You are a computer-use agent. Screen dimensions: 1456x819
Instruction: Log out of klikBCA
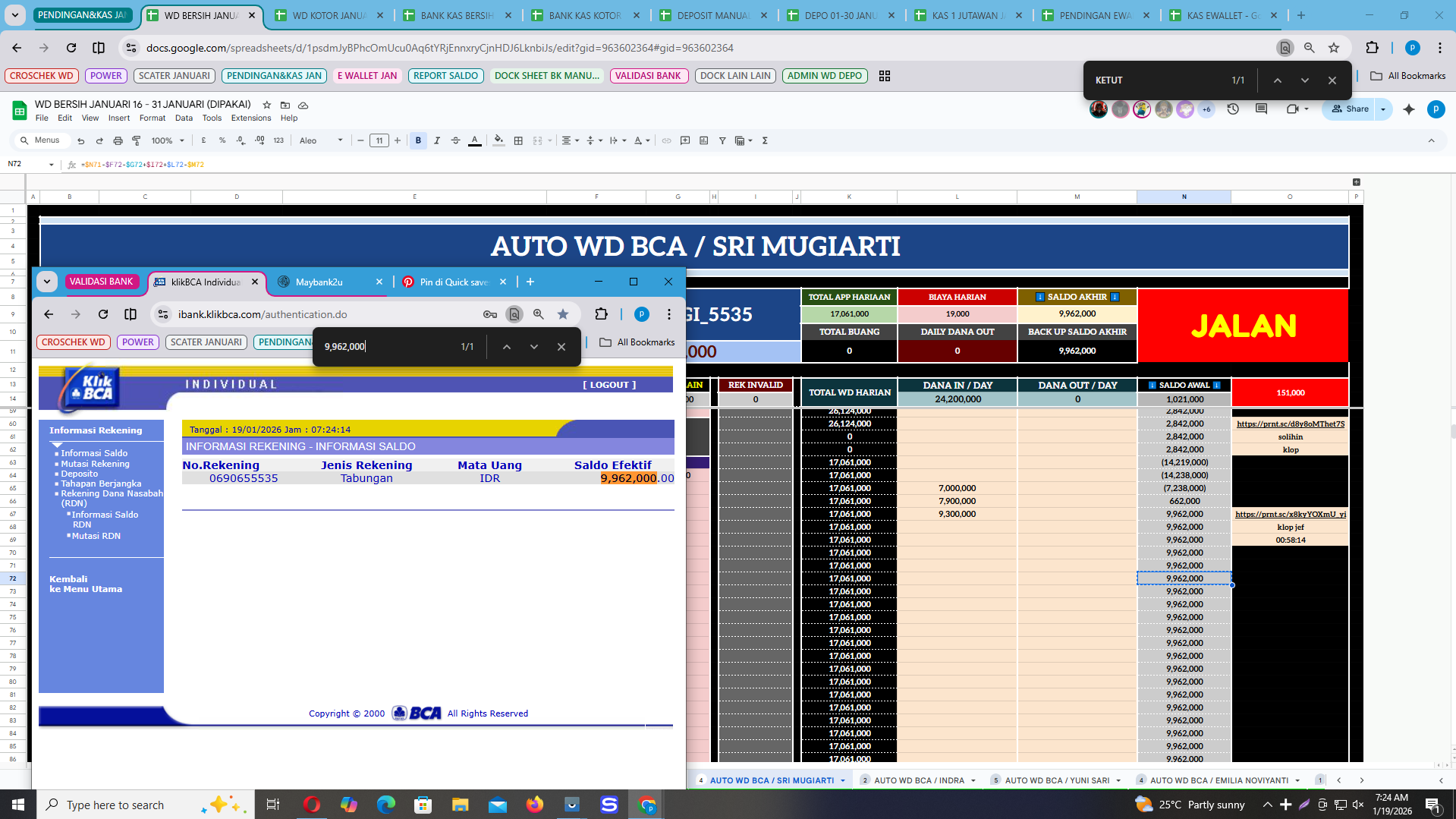609,385
